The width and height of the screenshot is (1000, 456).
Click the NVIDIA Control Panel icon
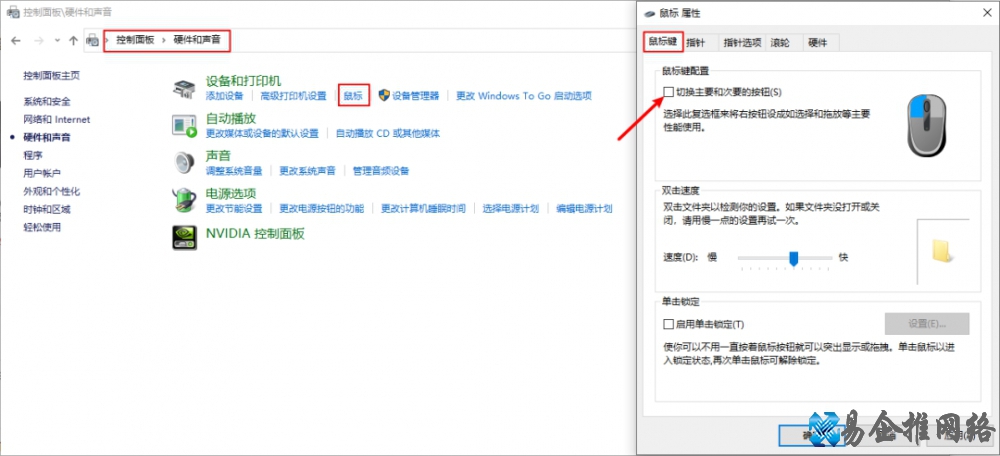184,237
